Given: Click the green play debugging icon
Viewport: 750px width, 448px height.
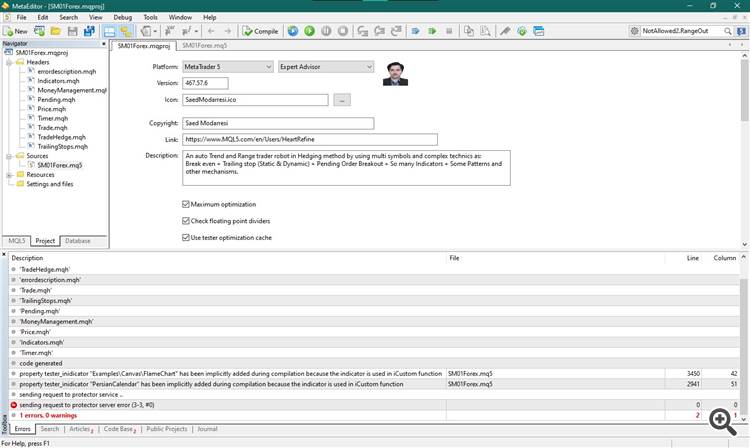Looking at the screenshot, I should point(309,31).
